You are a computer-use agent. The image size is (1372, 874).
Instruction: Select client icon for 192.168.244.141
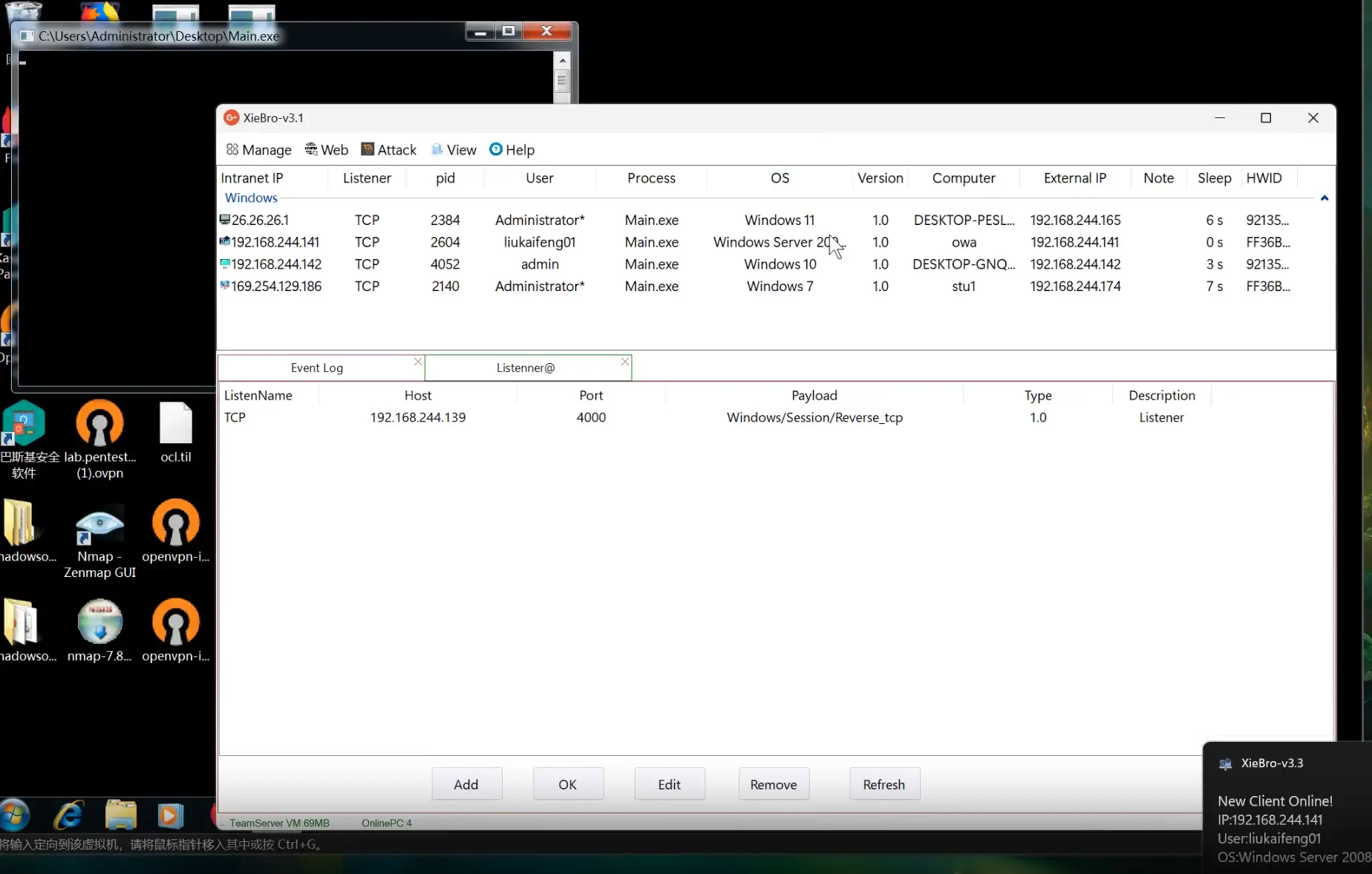point(225,241)
